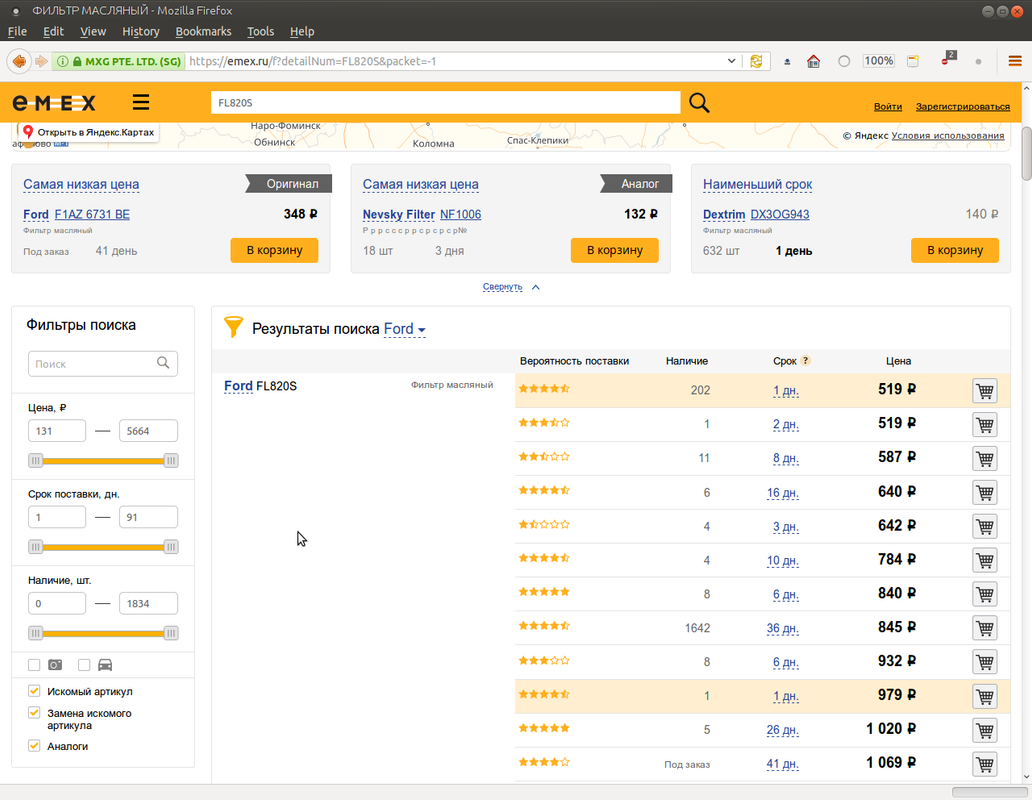This screenshot has width=1032, height=800.
Task: Click the notification icon with badge 2
Action: point(948,59)
